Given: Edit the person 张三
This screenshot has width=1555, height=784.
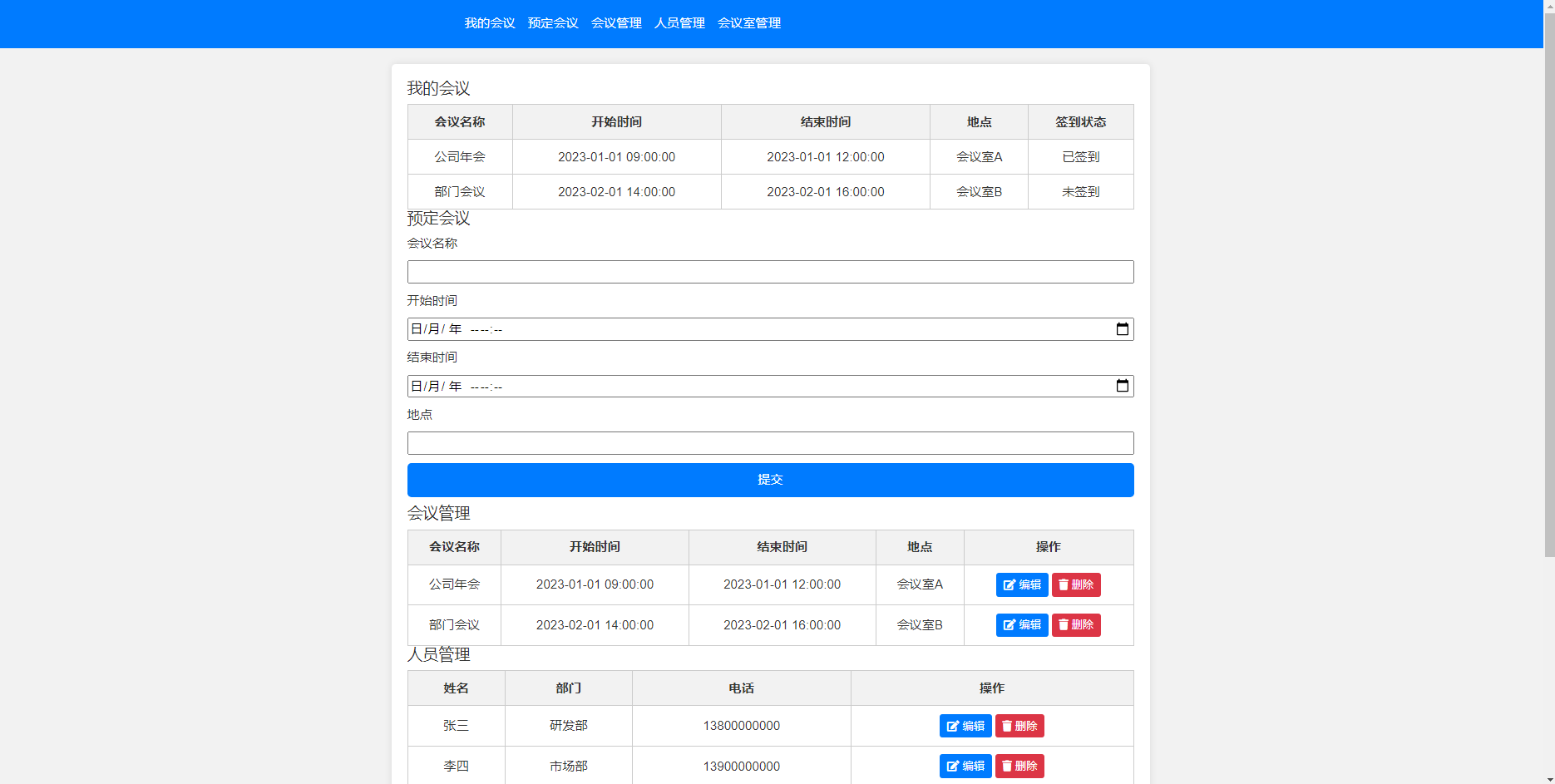Looking at the screenshot, I should 965,726.
